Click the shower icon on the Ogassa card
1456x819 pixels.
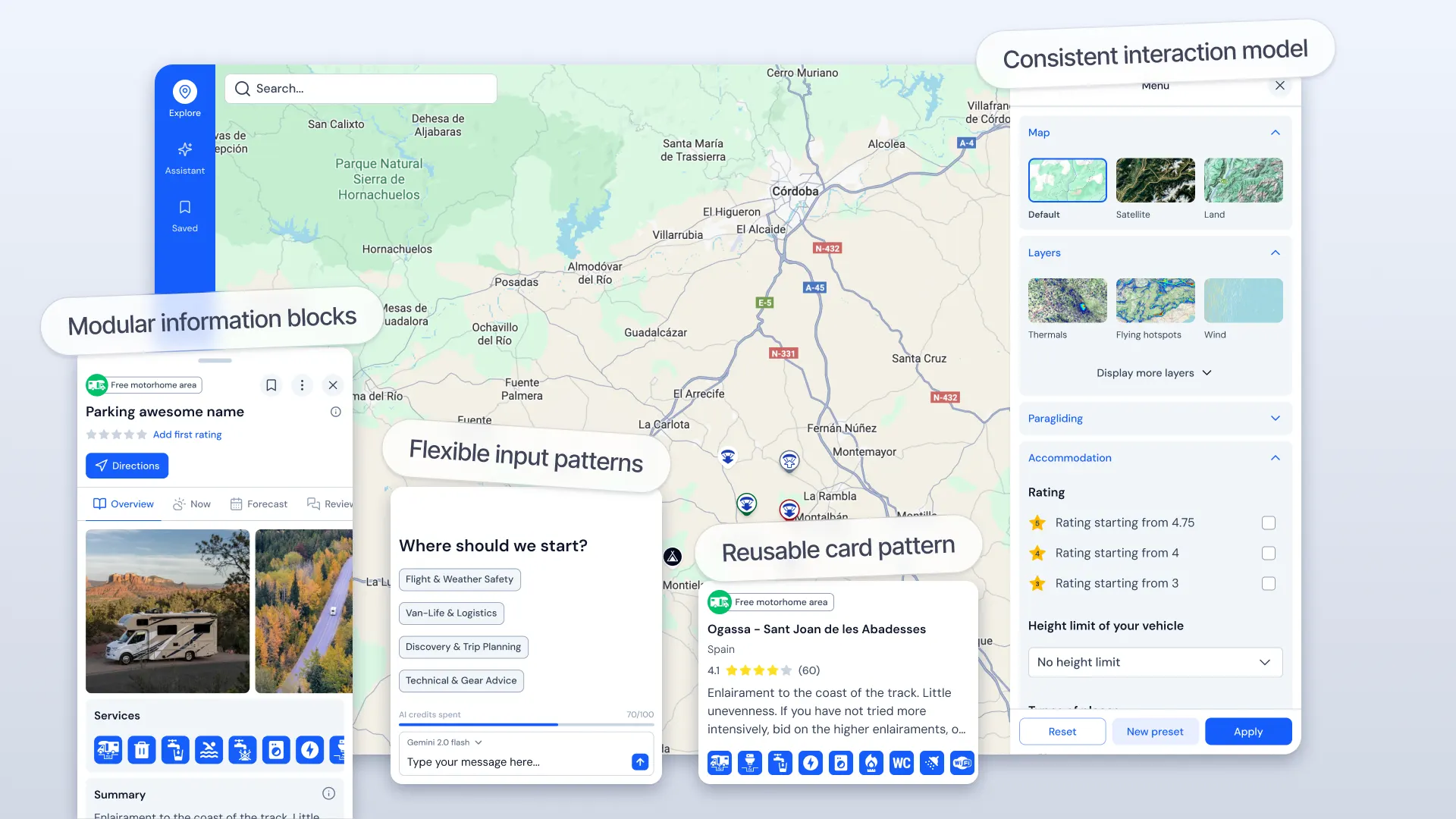click(932, 763)
